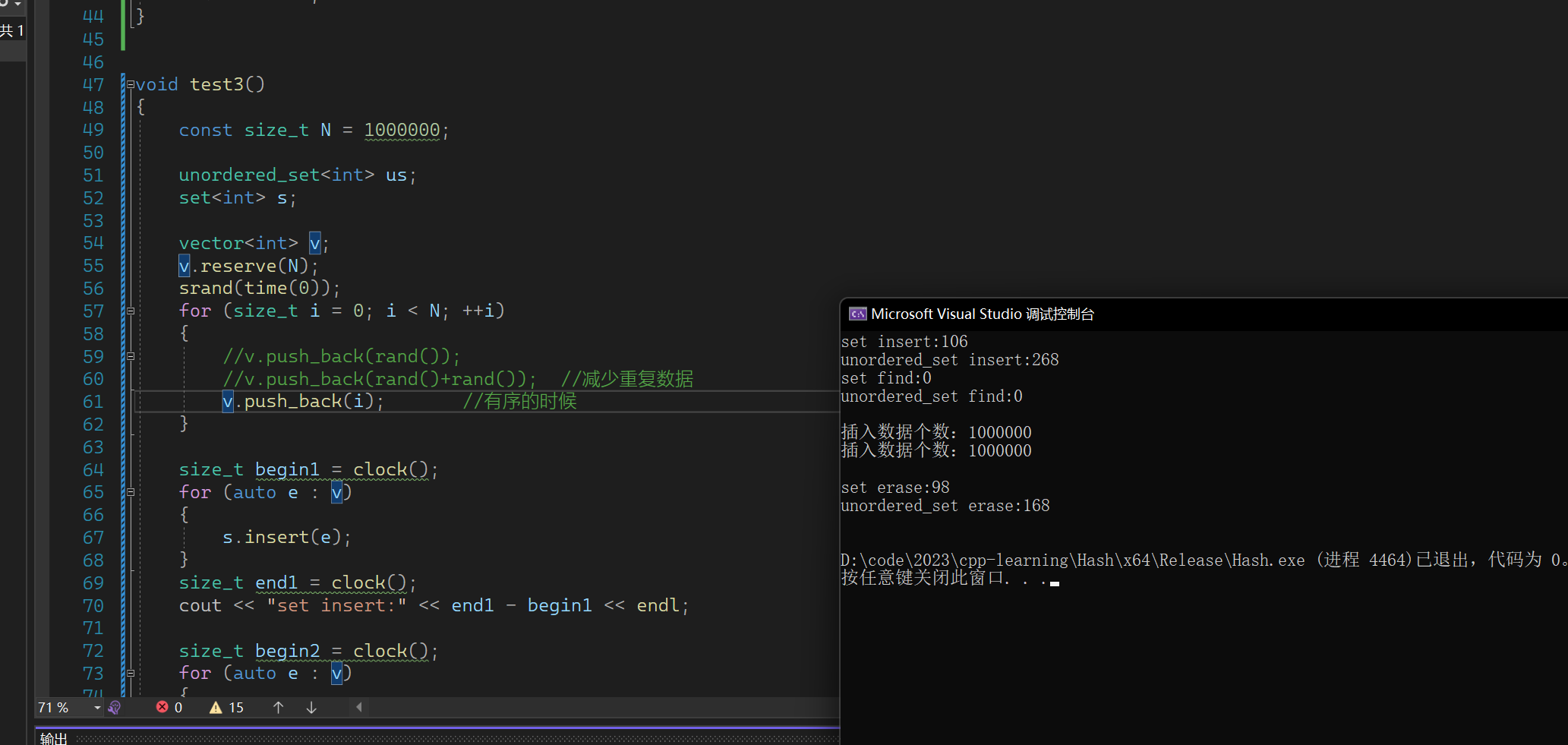Click console output 'set erase:98'

click(895, 488)
